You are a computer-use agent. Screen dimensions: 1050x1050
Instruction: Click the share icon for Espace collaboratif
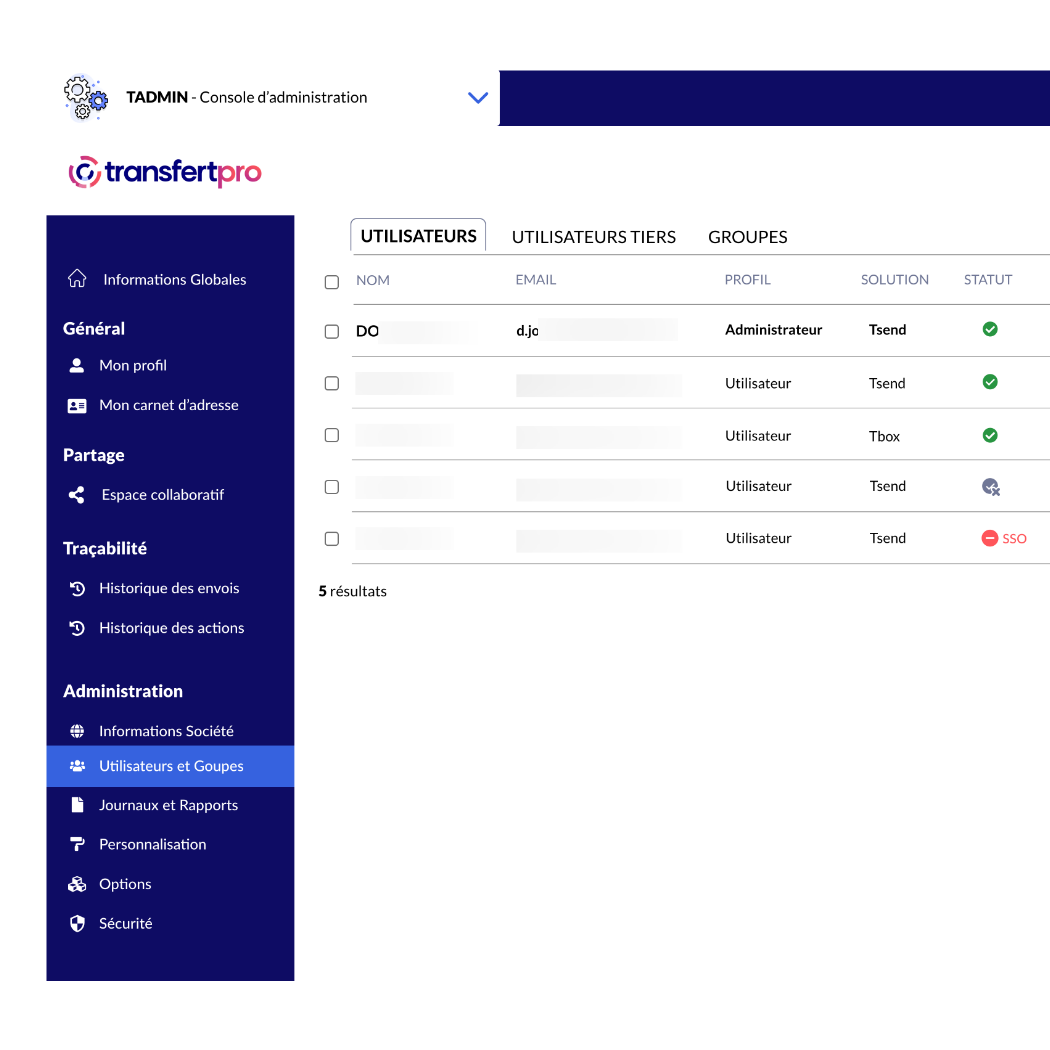tap(77, 494)
